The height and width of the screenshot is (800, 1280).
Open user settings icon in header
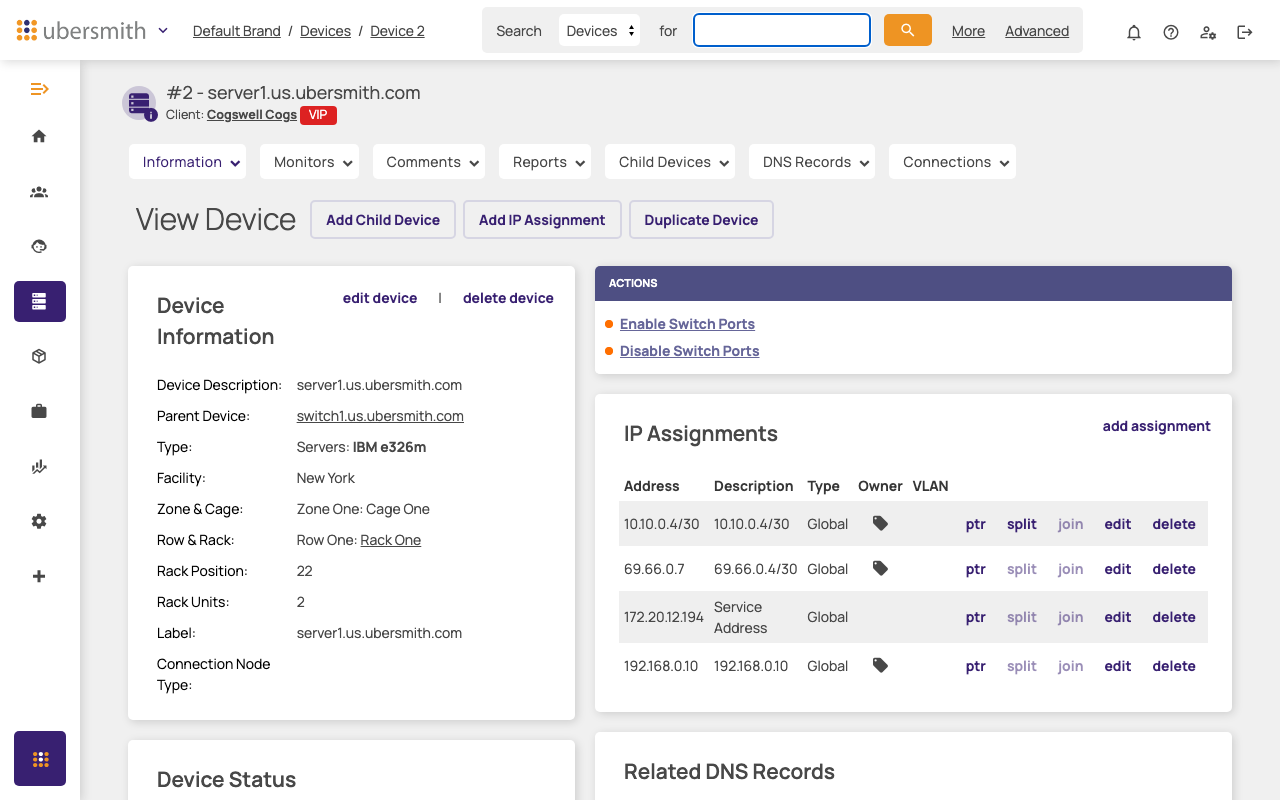1208,32
